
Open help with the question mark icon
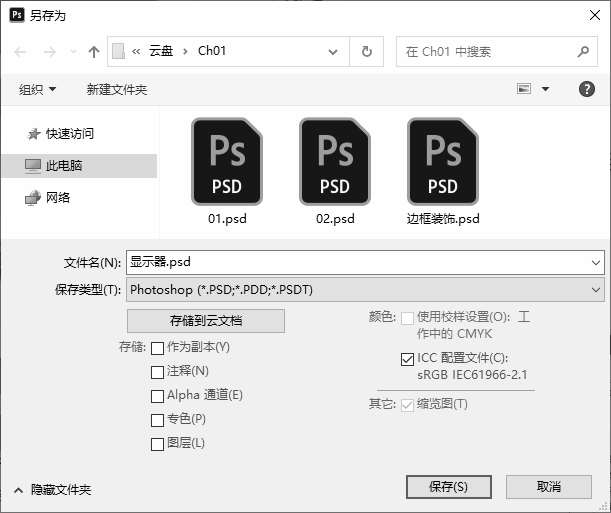coord(586,89)
